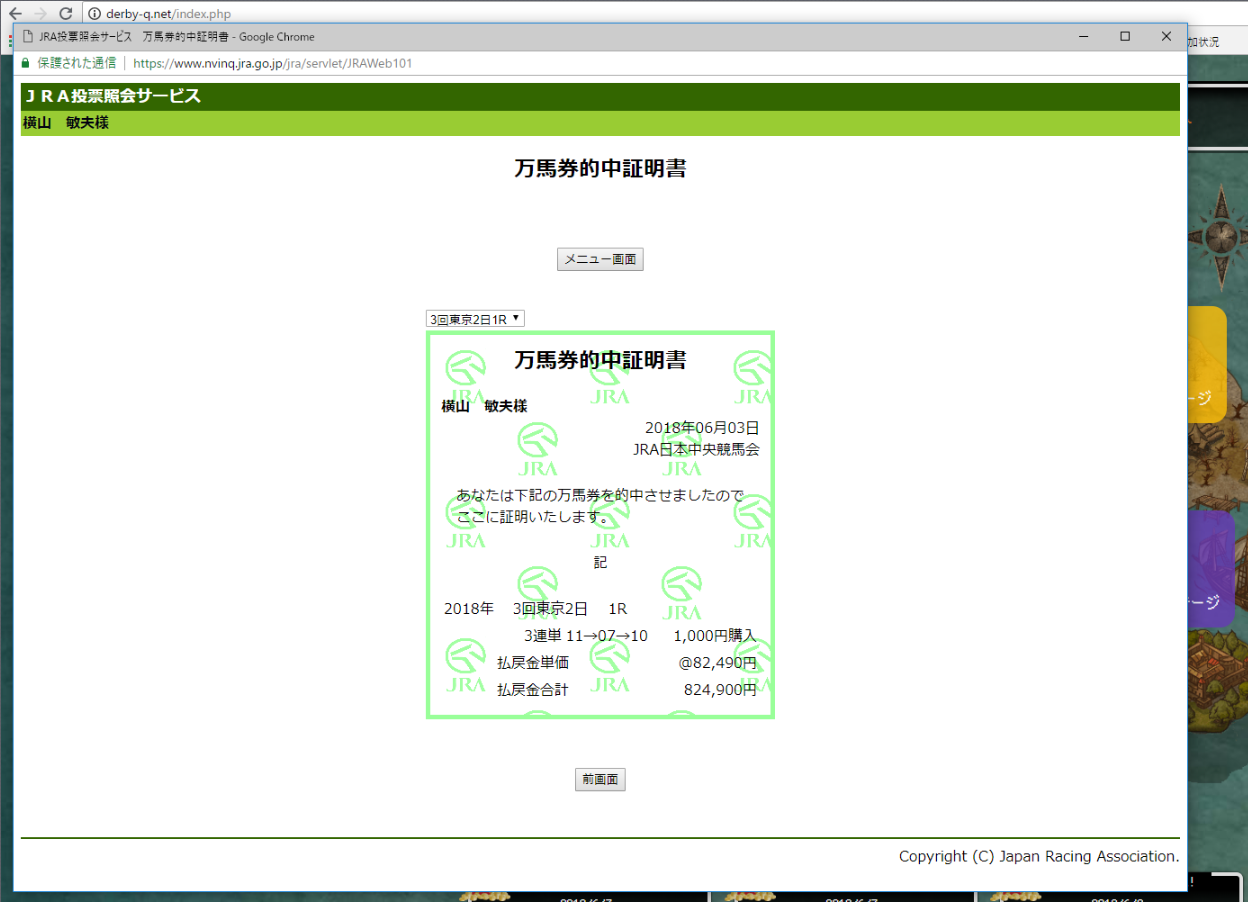Close the JRA投票照会サービス popup window
The width and height of the screenshot is (1248, 902).
pos(1166,37)
